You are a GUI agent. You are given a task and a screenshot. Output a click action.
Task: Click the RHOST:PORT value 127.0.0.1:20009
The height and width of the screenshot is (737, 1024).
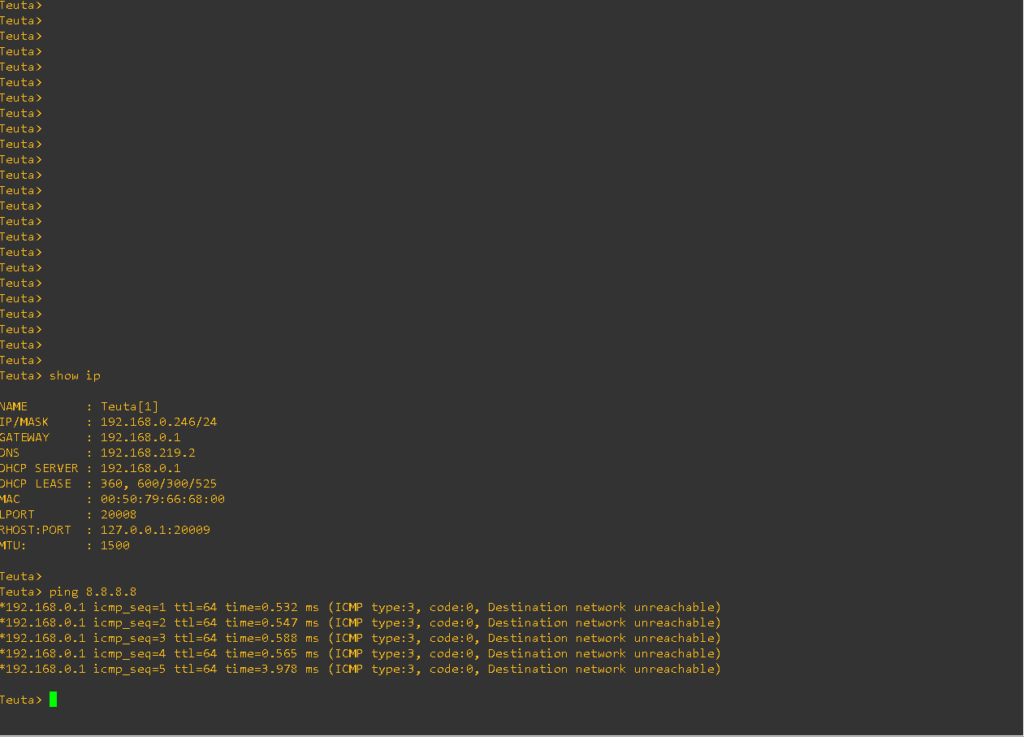coord(155,530)
